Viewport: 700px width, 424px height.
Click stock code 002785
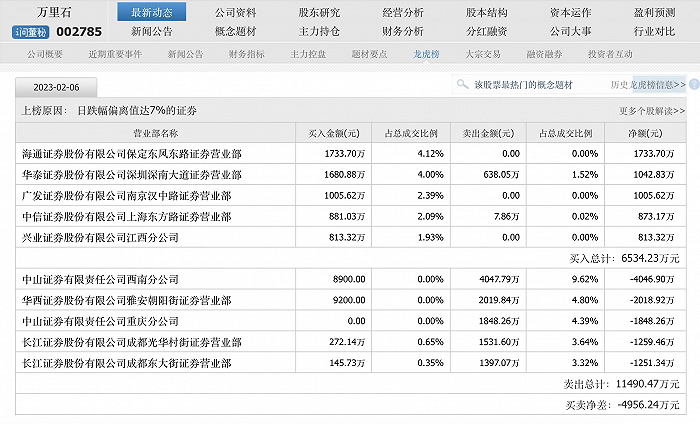[79, 32]
